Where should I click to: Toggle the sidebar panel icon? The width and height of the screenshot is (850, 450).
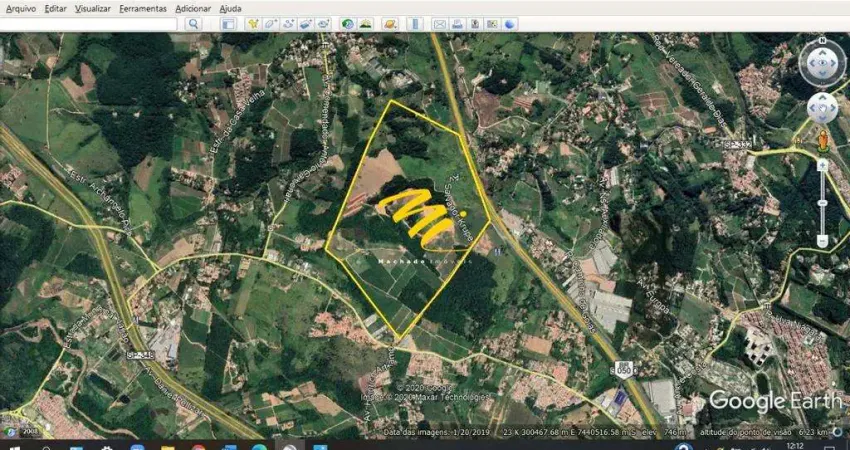tap(229, 24)
